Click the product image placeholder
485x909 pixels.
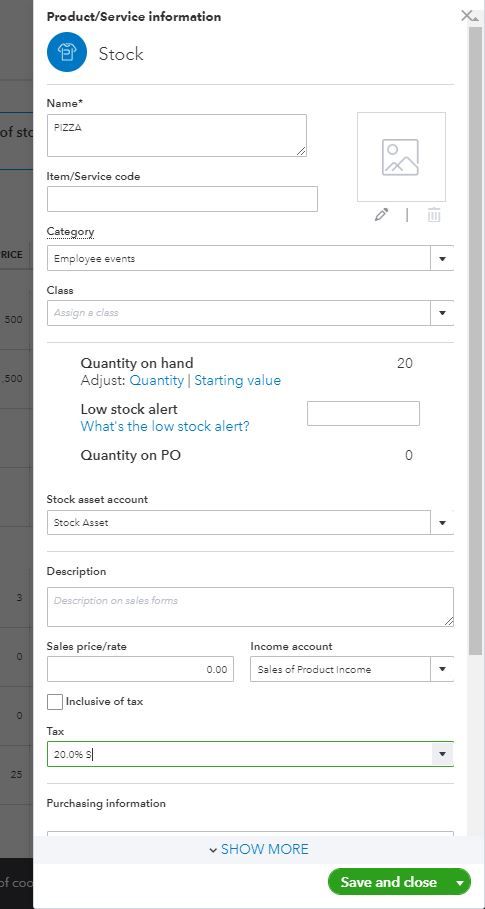(401, 157)
